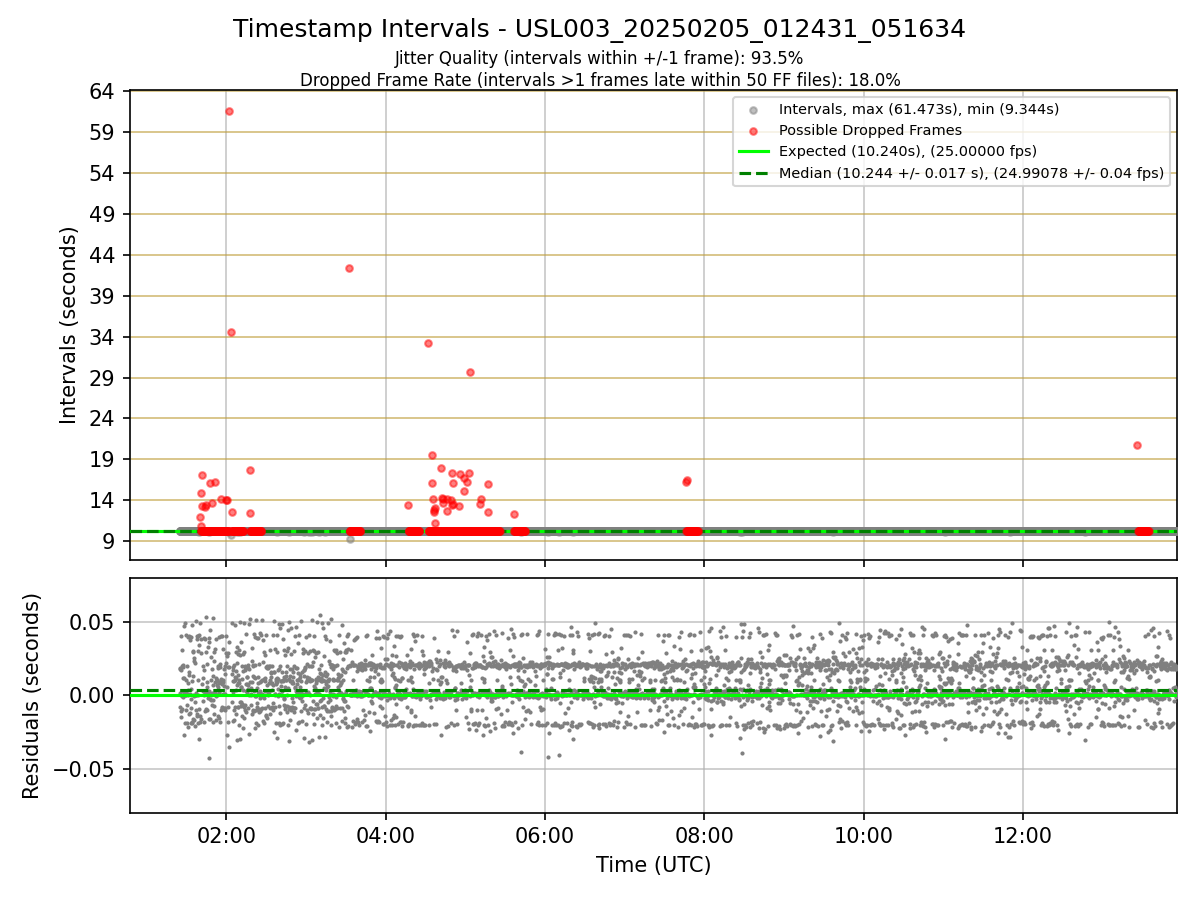
Task: Click legend entry "Intervals, max (61.473s), min (9.344s)"
Action: click(919, 108)
